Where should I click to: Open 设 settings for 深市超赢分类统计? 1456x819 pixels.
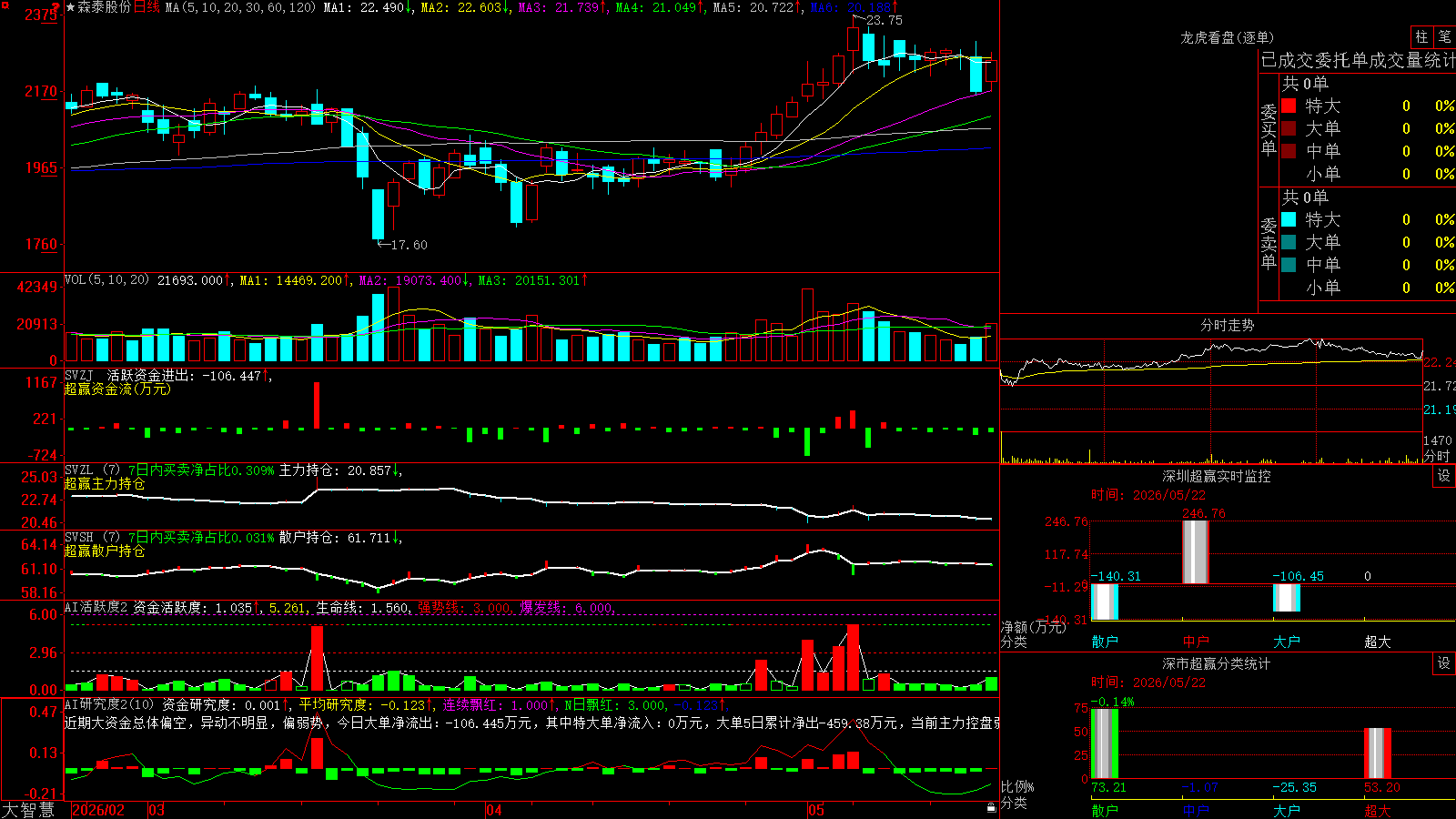1444,663
